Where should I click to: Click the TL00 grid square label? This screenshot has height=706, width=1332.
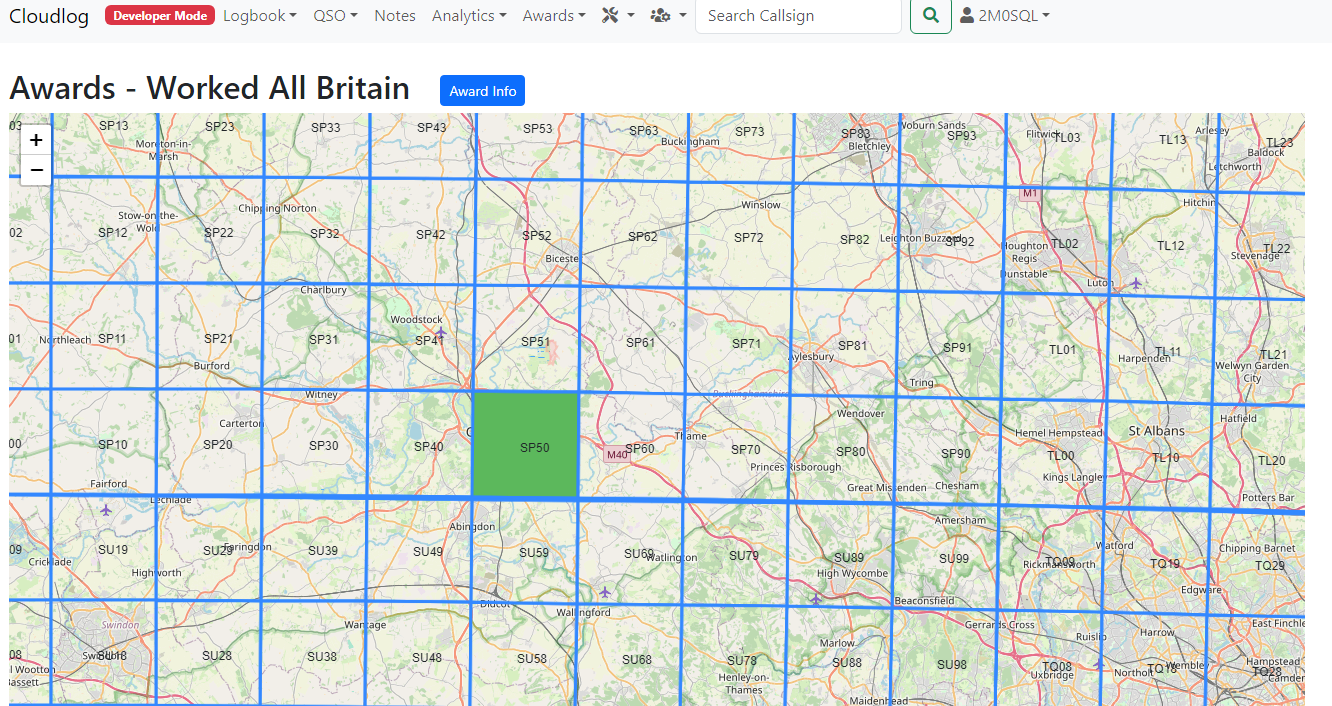coord(1060,456)
